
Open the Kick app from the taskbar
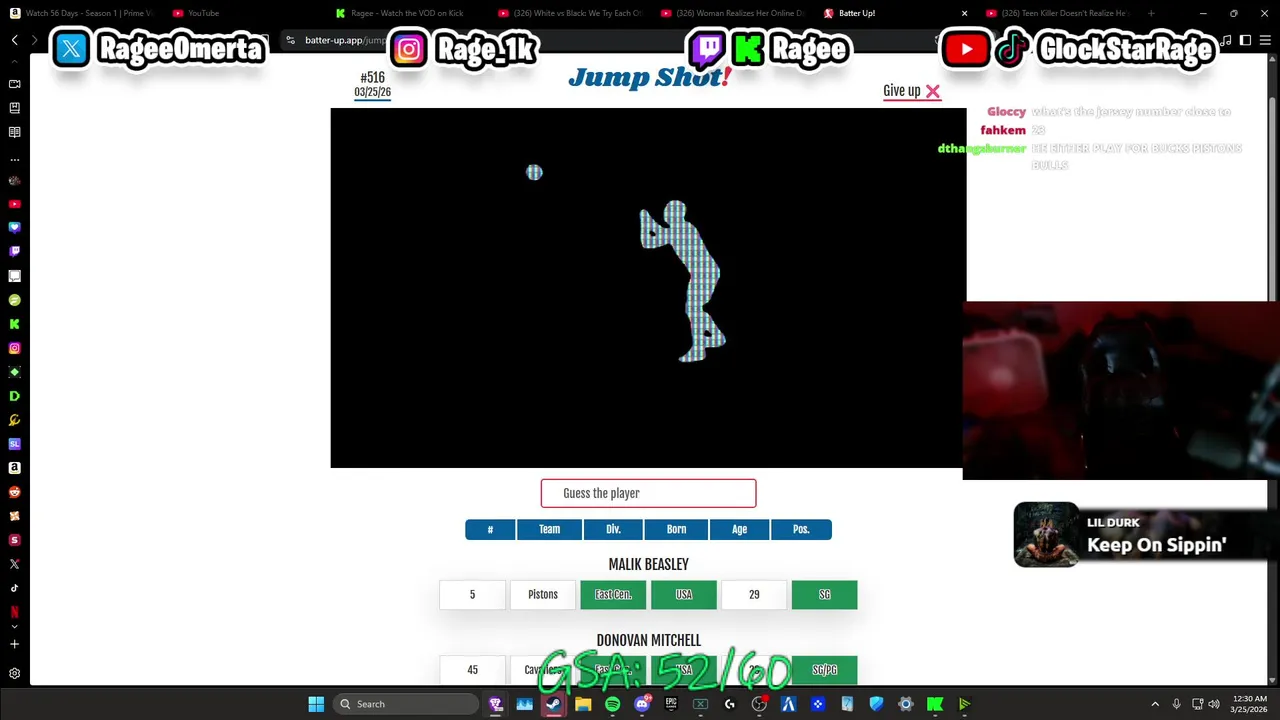coord(935,704)
